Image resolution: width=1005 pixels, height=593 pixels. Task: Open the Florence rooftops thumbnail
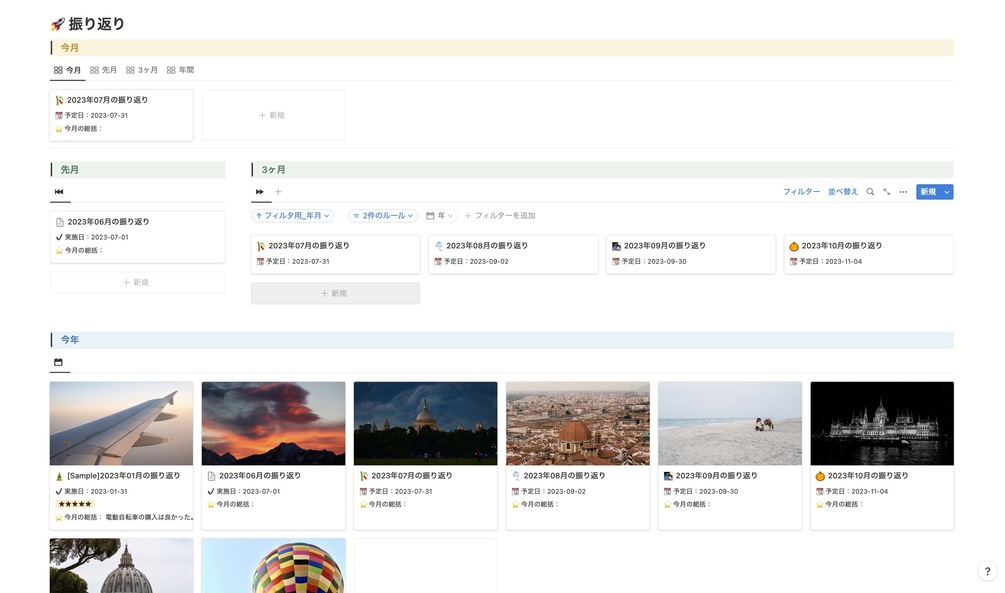click(x=577, y=424)
